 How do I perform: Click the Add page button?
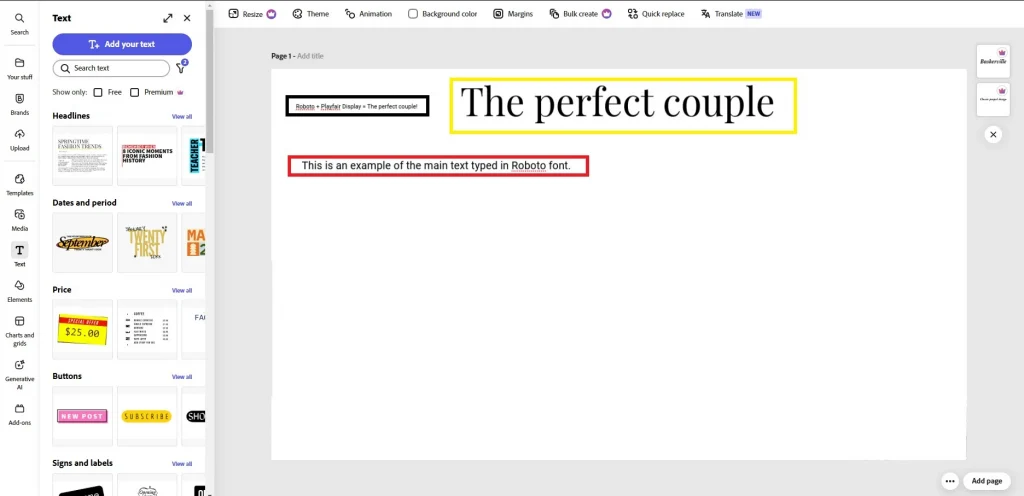point(987,481)
